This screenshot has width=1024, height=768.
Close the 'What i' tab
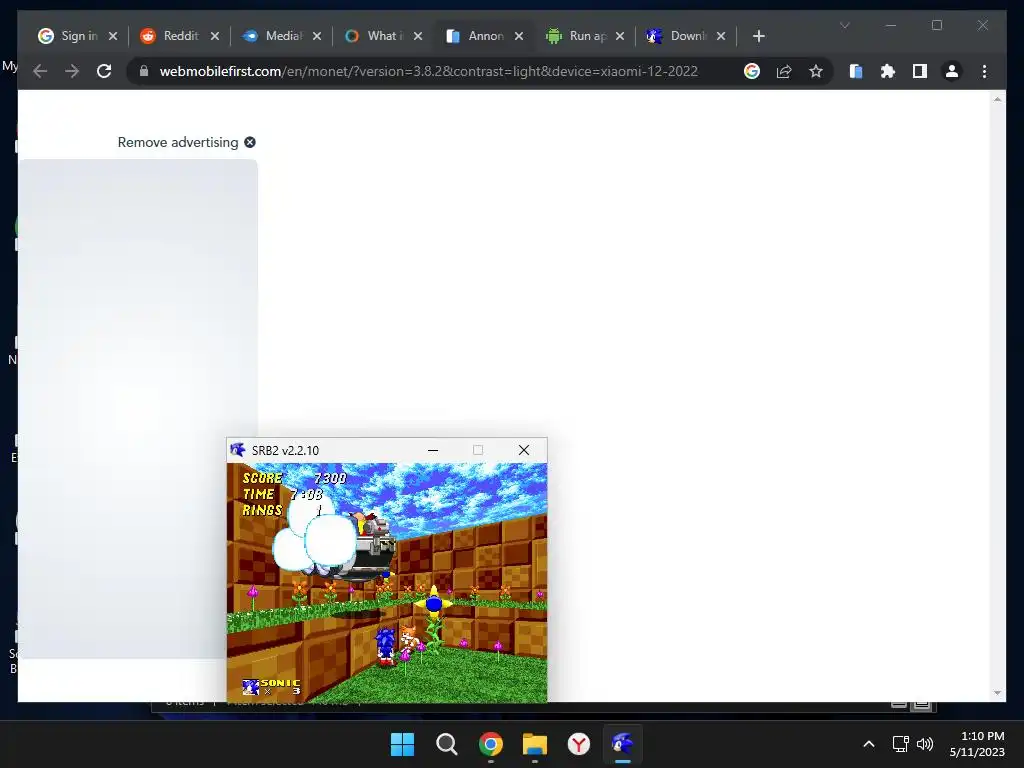tap(418, 36)
